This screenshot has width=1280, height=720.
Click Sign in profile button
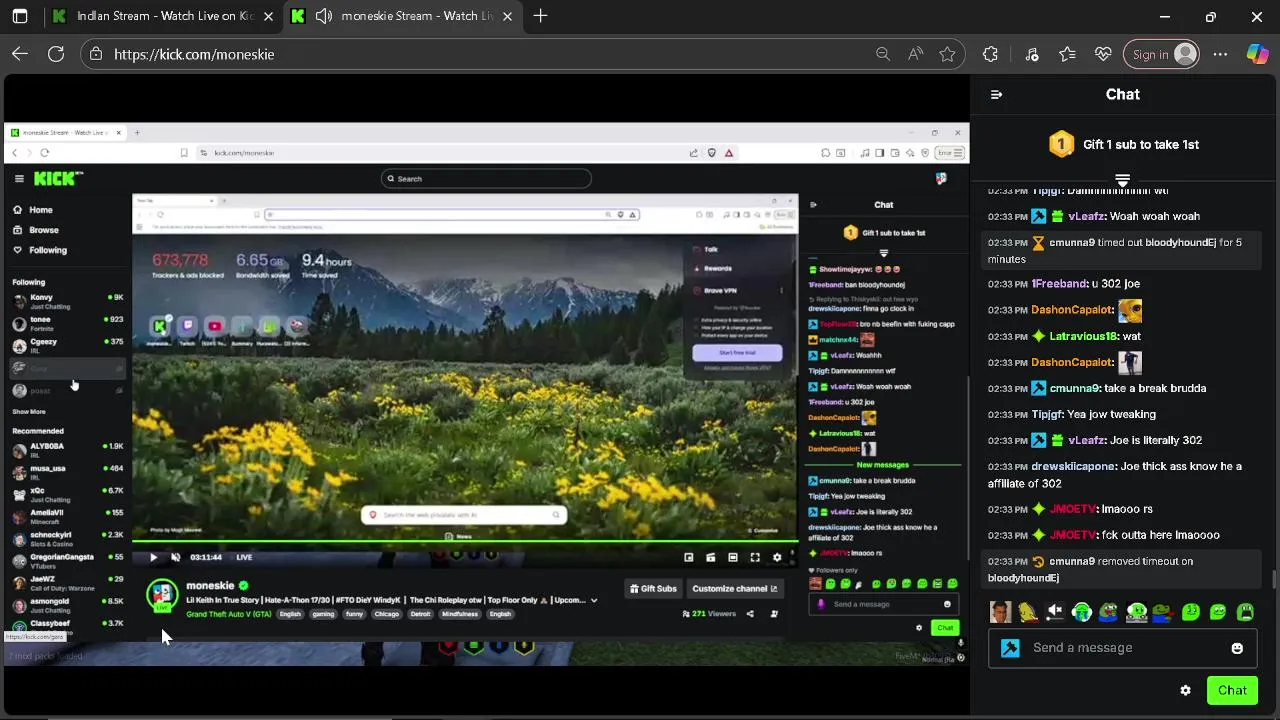coord(1161,54)
